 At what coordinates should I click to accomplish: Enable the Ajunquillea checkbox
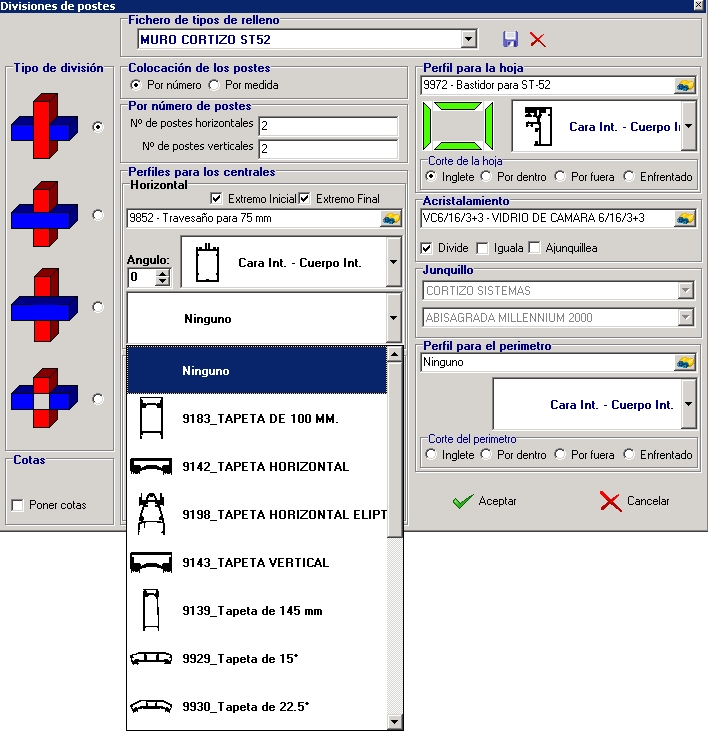535,248
